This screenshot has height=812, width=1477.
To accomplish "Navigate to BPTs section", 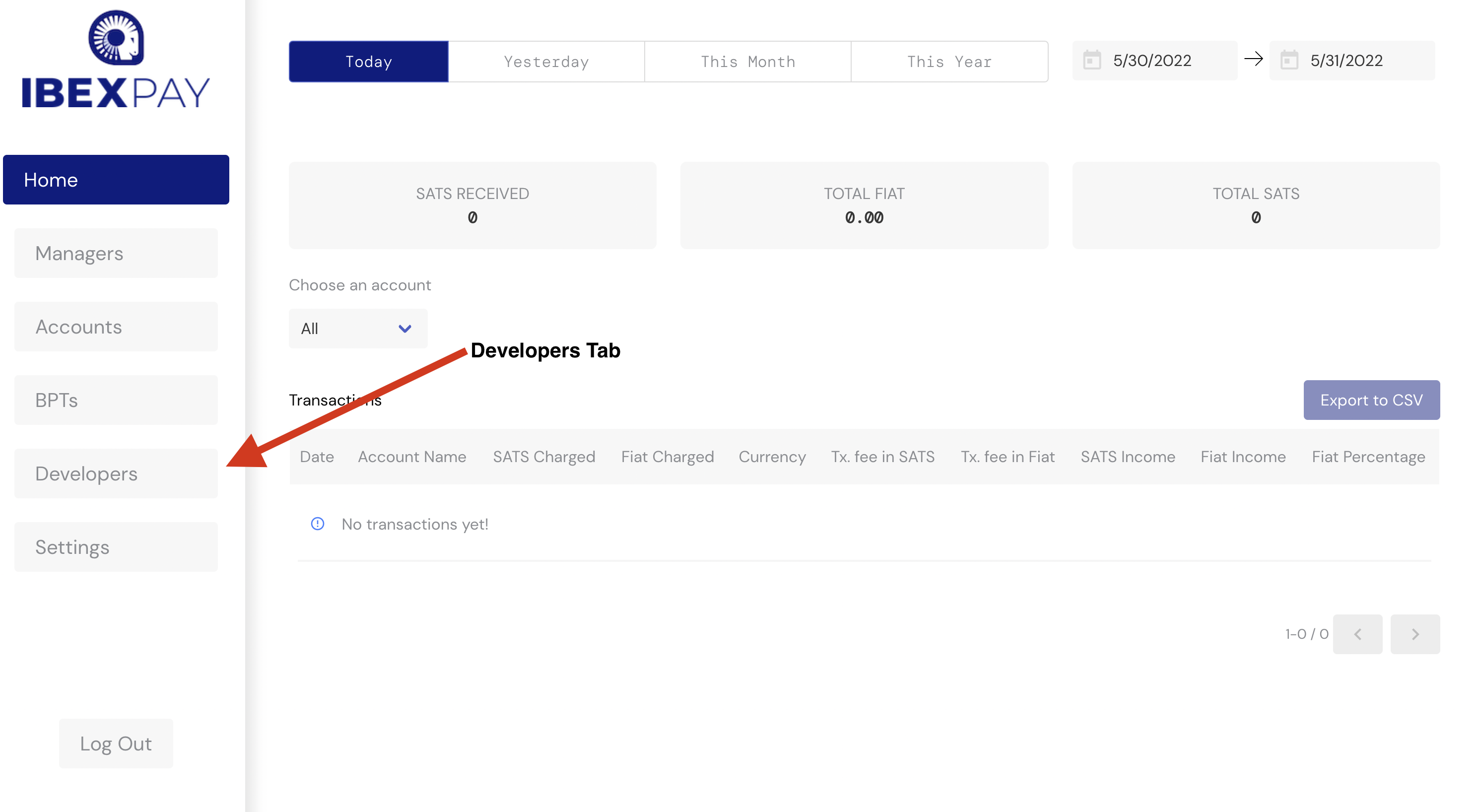I will pos(116,400).
